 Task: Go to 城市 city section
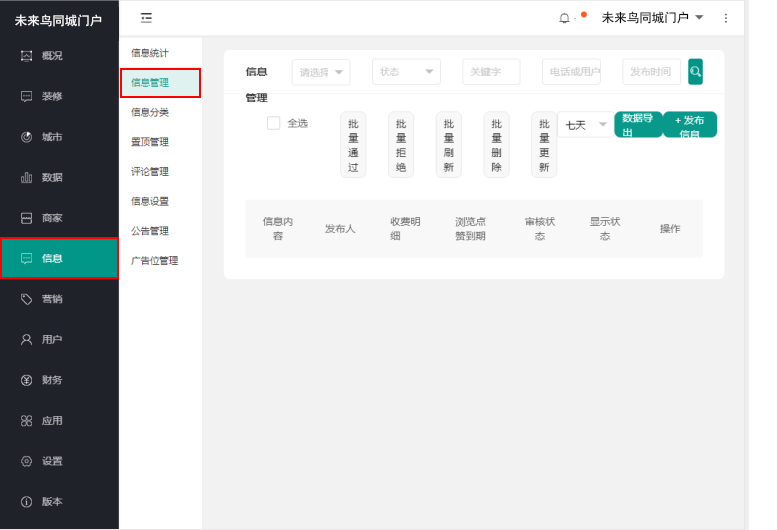[51, 137]
